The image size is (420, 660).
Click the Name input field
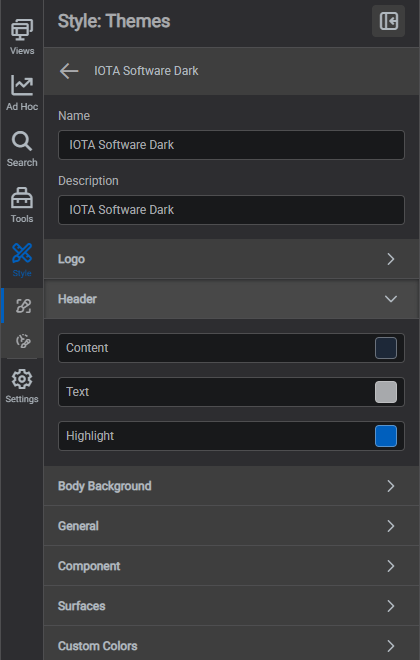click(x=231, y=145)
